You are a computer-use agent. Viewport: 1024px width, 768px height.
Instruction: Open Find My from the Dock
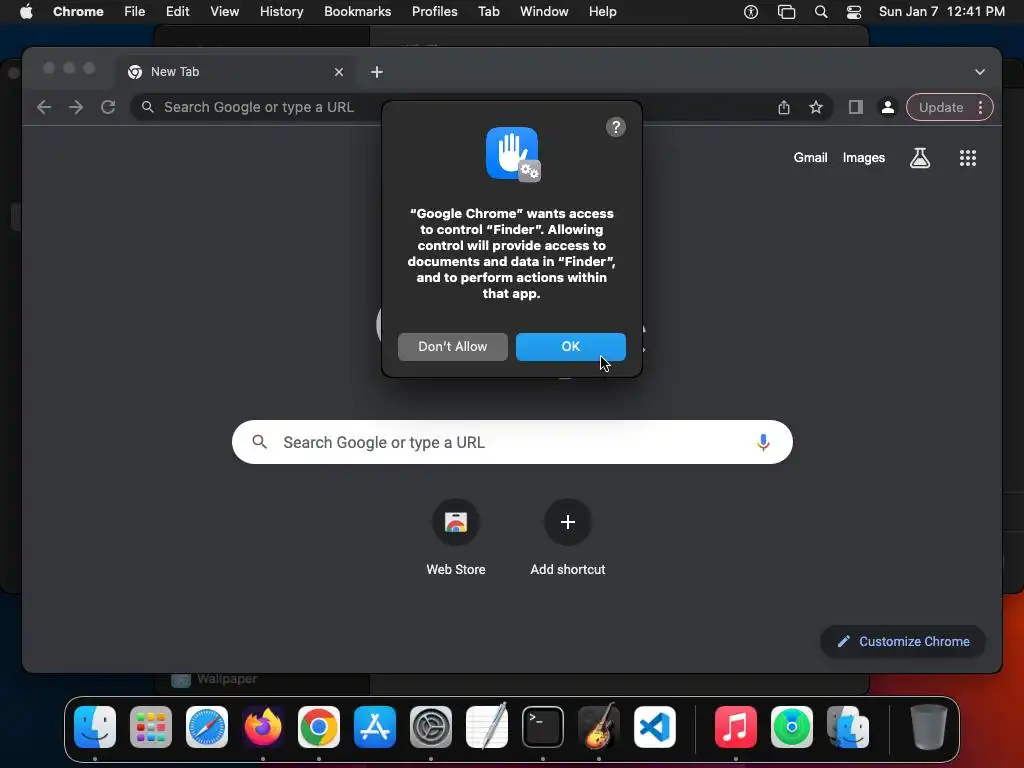792,727
